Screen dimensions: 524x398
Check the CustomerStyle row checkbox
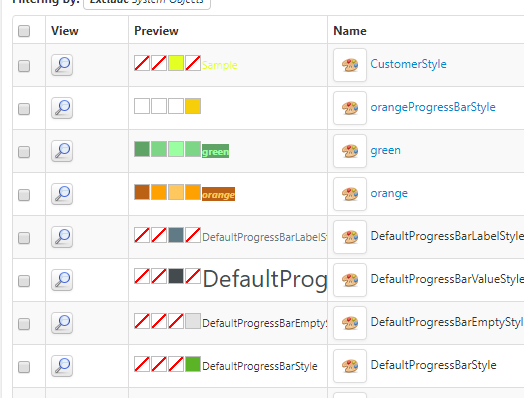pos(24,66)
